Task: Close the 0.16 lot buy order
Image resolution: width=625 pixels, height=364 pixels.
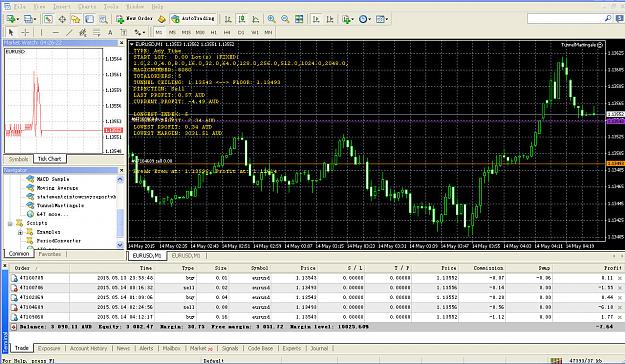Action: pos(620,317)
